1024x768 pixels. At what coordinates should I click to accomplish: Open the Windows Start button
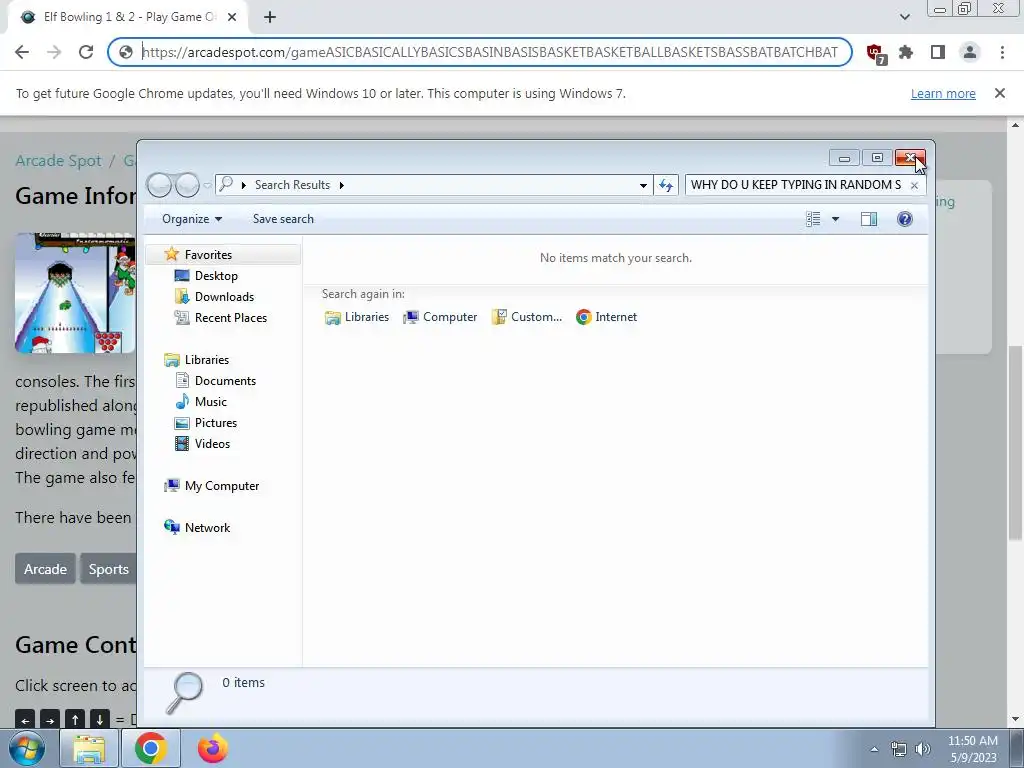coord(26,748)
